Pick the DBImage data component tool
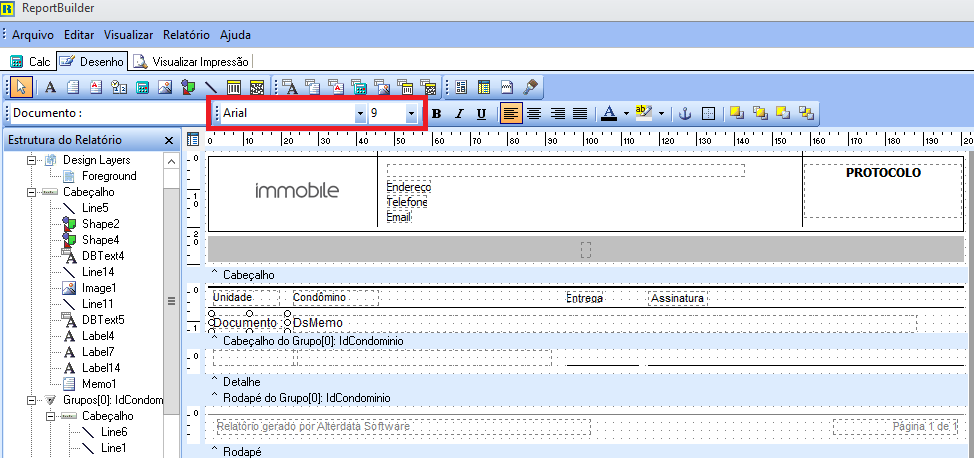Image resolution: width=974 pixels, height=458 pixels. [381, 87]
